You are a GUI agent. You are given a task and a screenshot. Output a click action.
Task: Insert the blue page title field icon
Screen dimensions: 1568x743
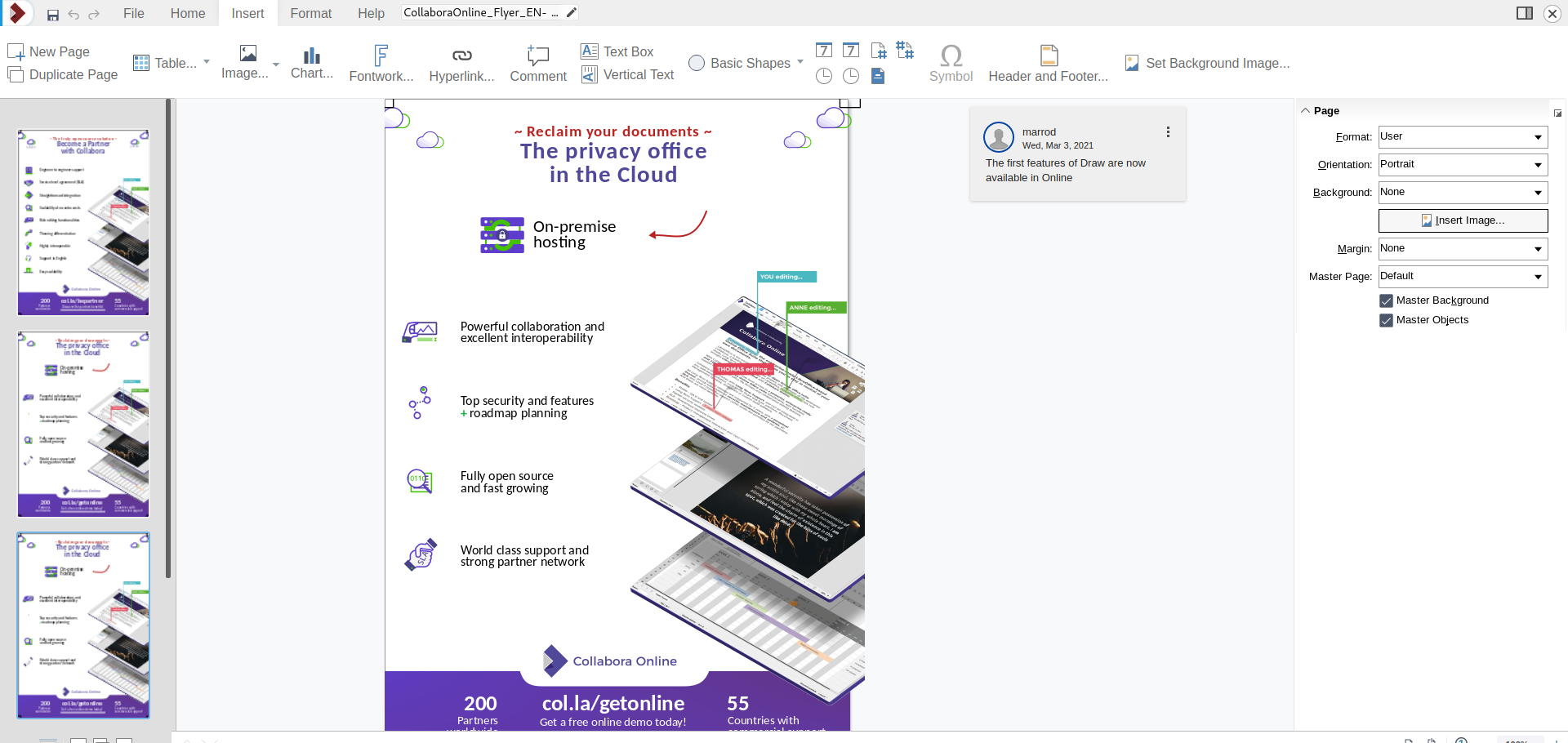(878, 76)
